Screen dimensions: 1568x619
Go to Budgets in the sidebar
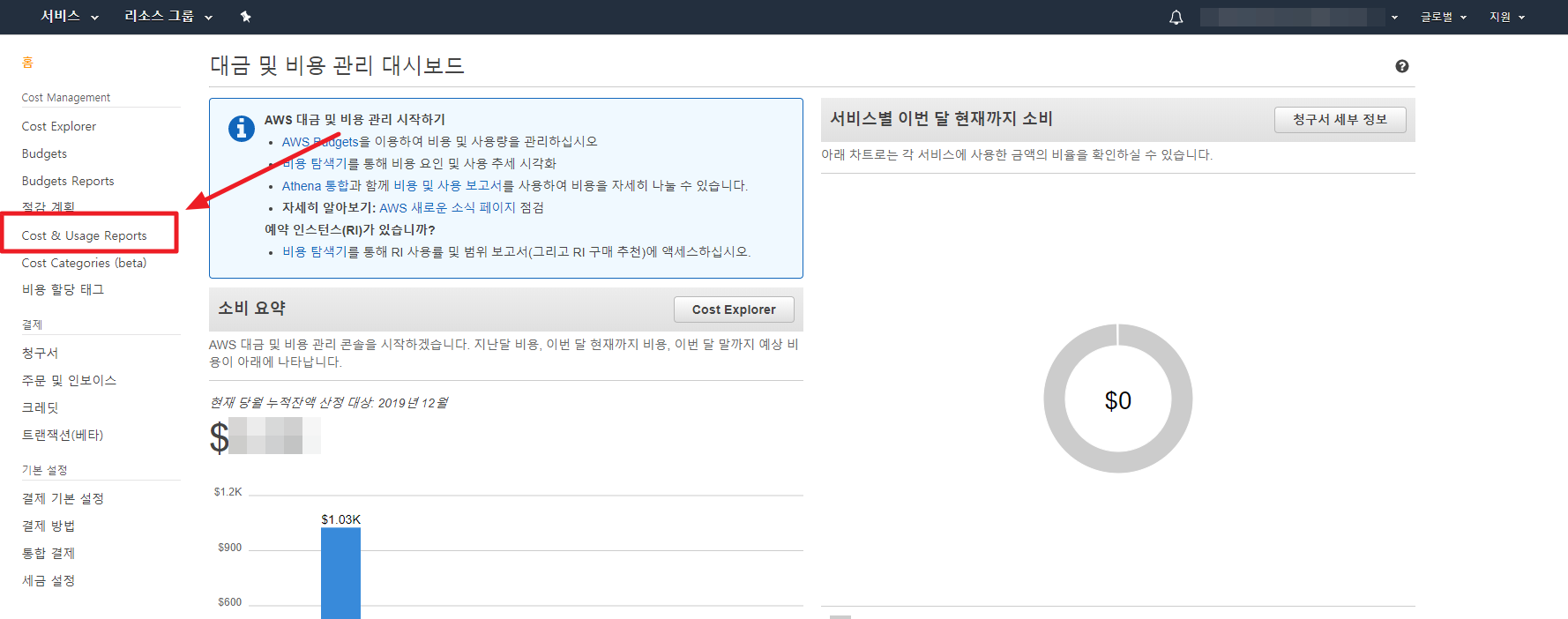(44, 153)
